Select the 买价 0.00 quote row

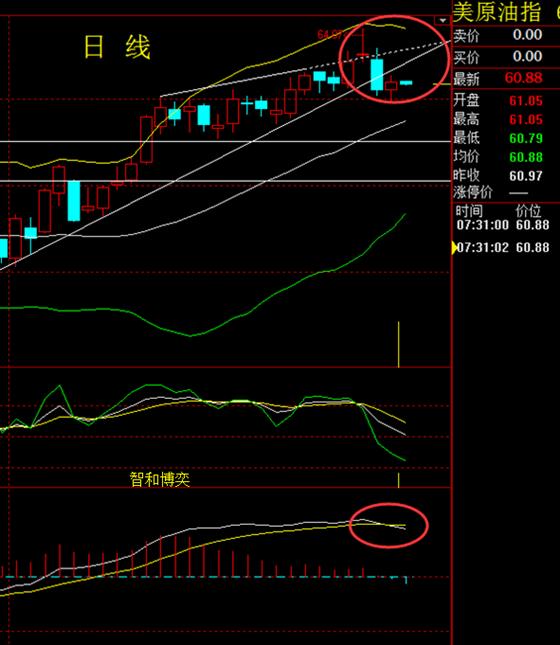click(506, 57)
